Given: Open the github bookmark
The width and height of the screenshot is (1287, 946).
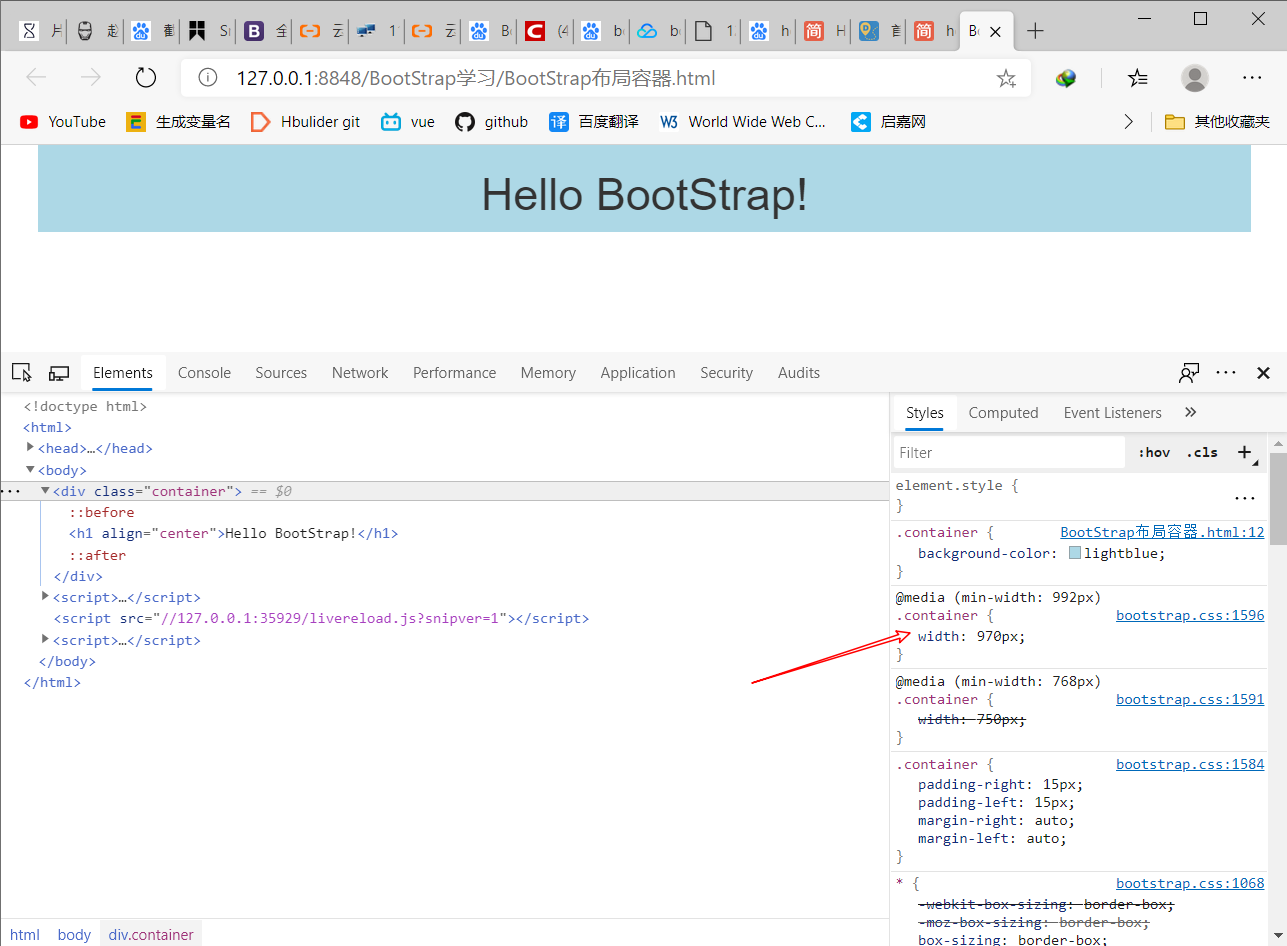Looking at the screenshot, I should pyautogui.click(x=491, y=122).
